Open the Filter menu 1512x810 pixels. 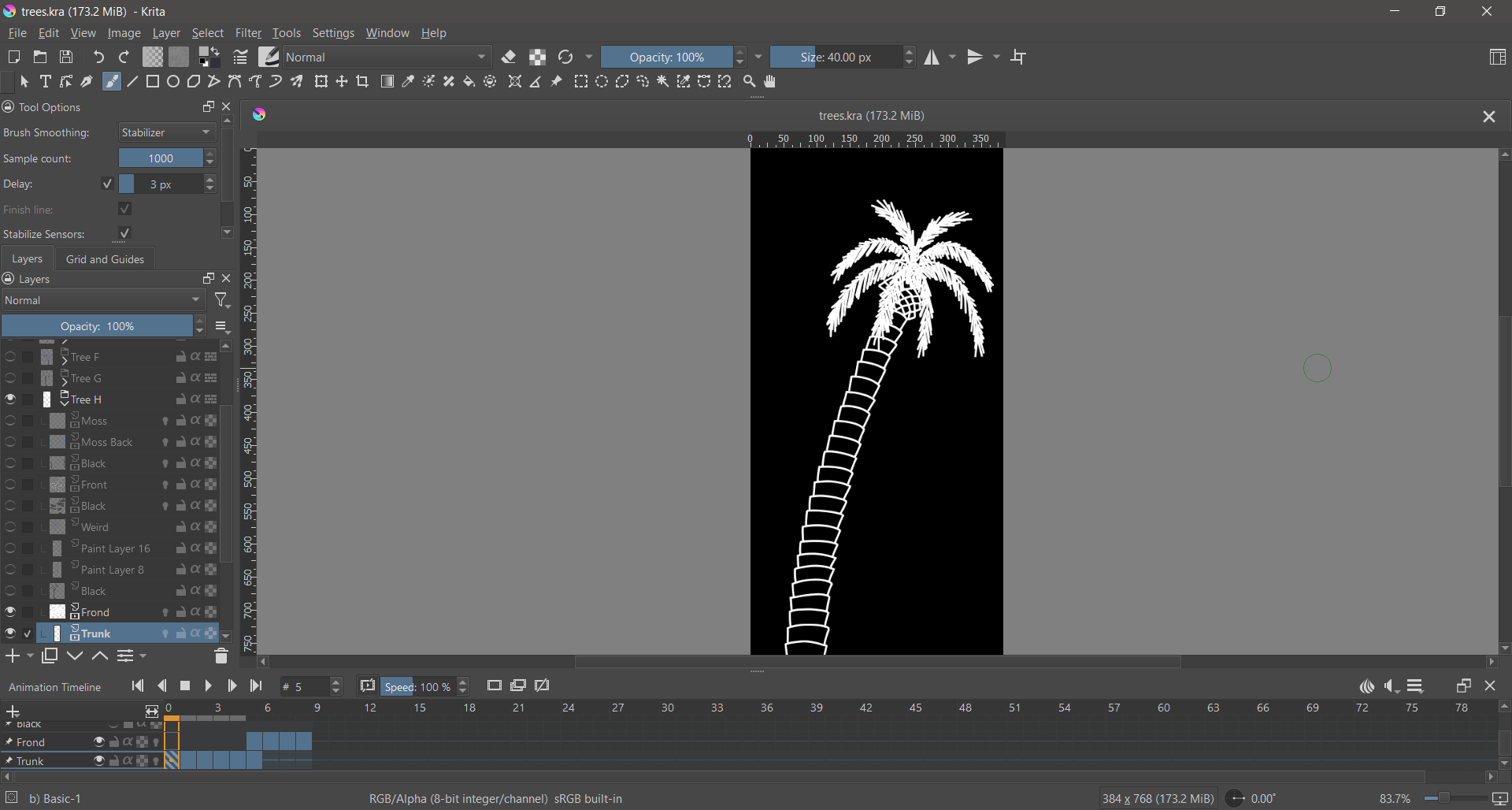pyautogui.click(x=248, y=33)
